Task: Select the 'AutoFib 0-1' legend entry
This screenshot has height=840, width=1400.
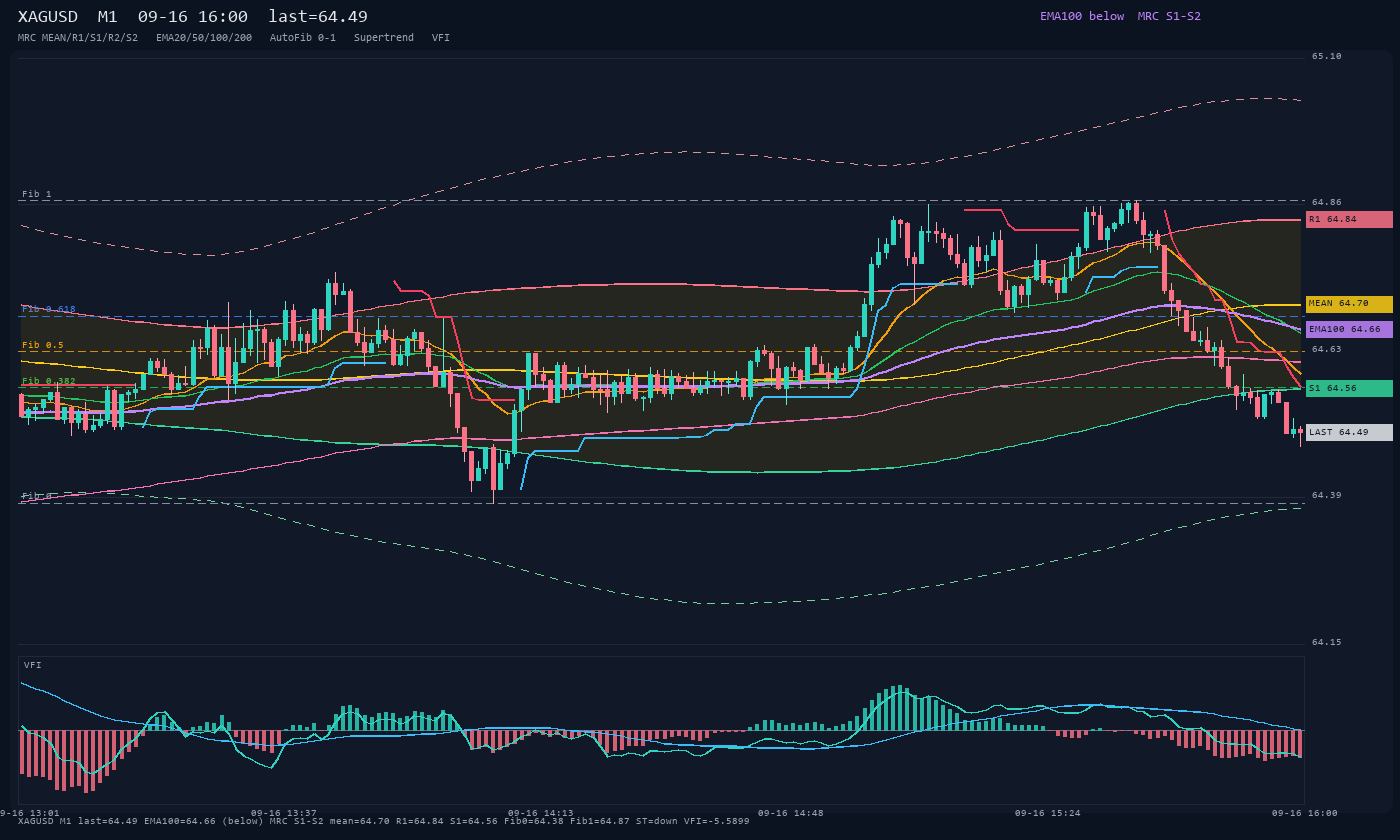Action: [303, 37]
